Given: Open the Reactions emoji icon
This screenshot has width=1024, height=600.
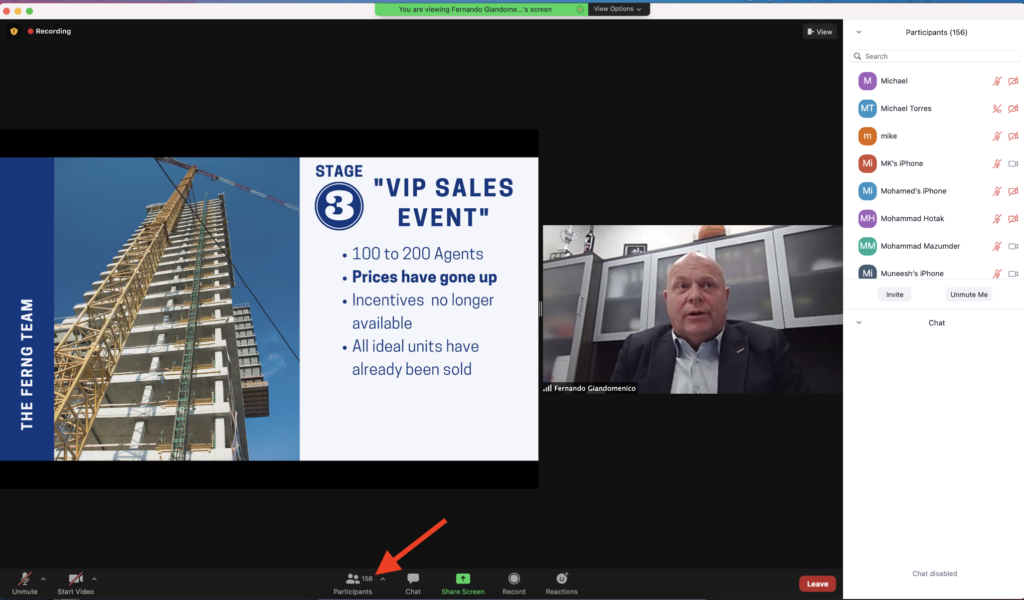Looking at the screenshot, I should click(561, 579).
